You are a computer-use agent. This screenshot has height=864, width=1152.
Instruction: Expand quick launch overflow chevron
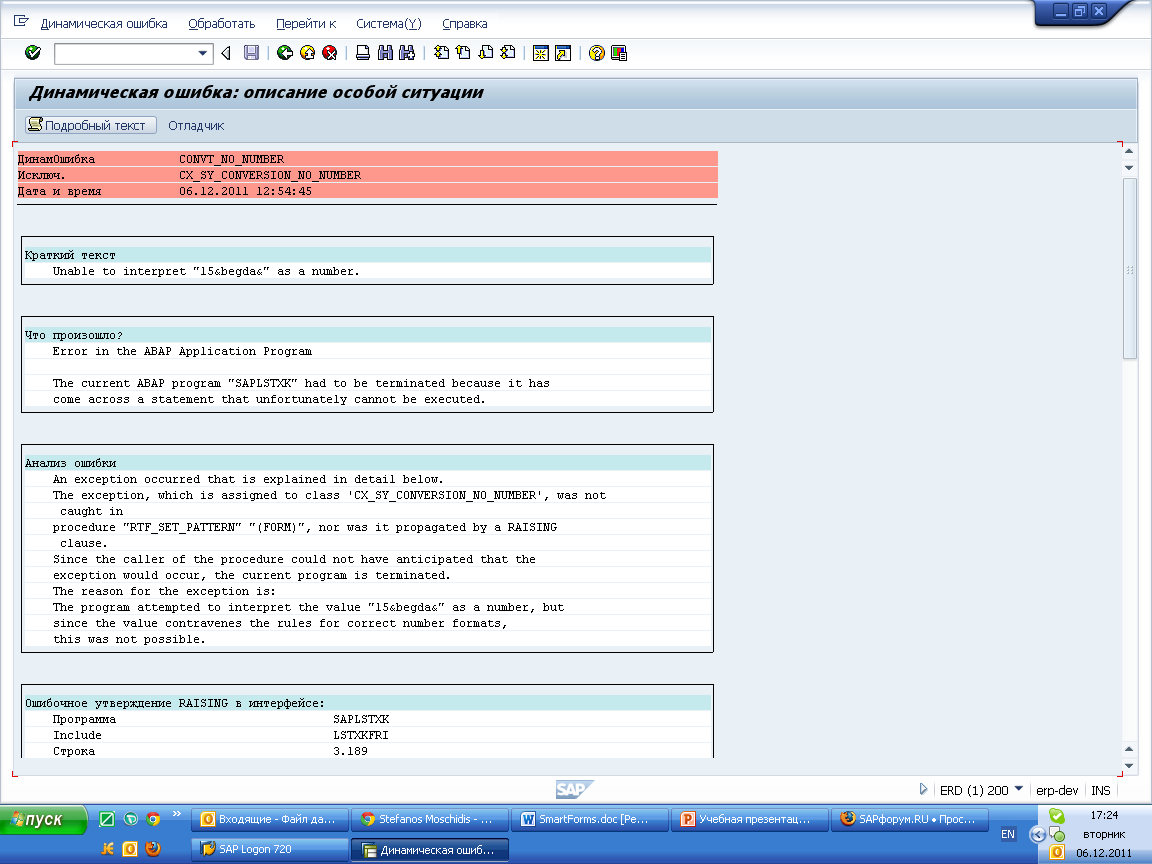pyautogui.click(x=176, y=813)
